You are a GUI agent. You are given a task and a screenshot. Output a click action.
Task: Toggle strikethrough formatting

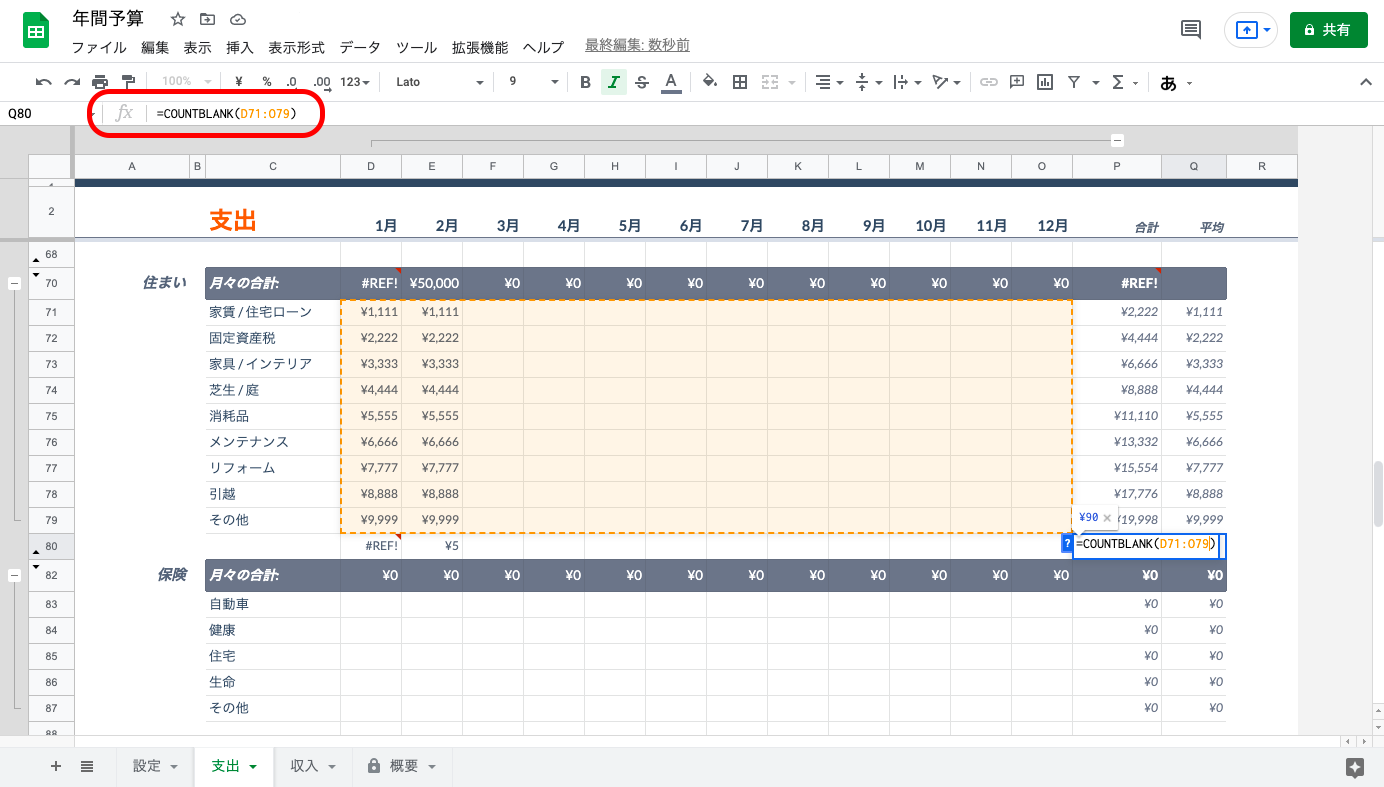[x=642, y=82]
